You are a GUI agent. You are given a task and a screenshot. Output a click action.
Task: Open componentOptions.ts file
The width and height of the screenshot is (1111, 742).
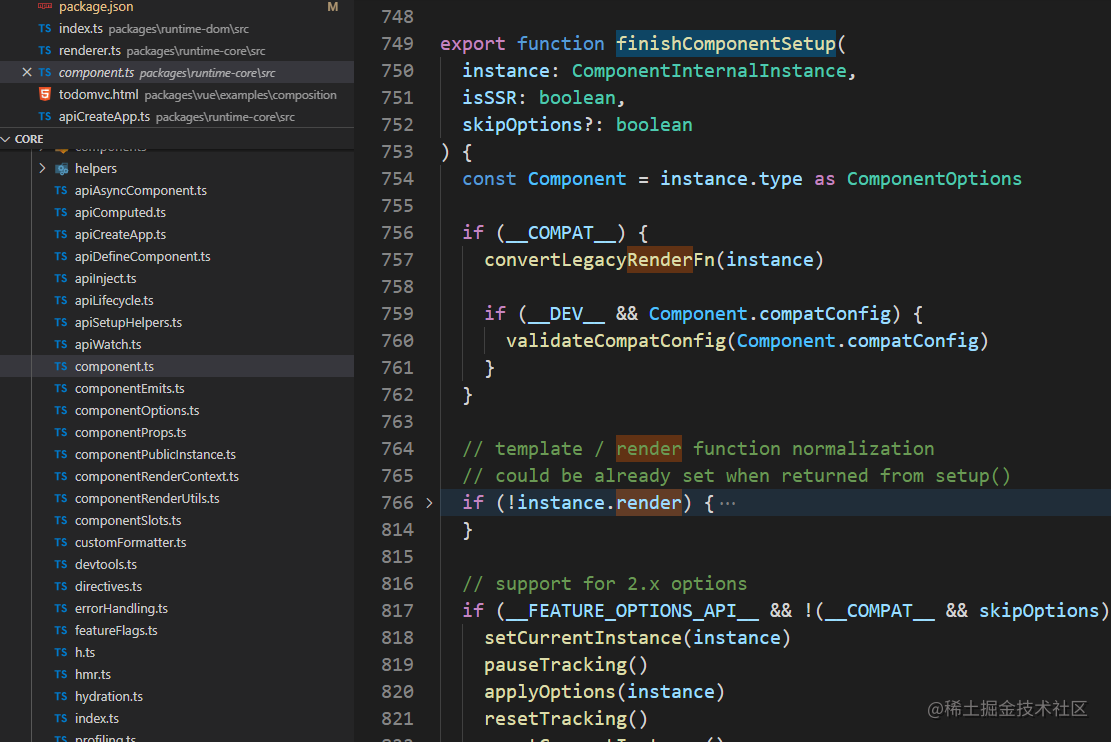[x=137, y=410]
